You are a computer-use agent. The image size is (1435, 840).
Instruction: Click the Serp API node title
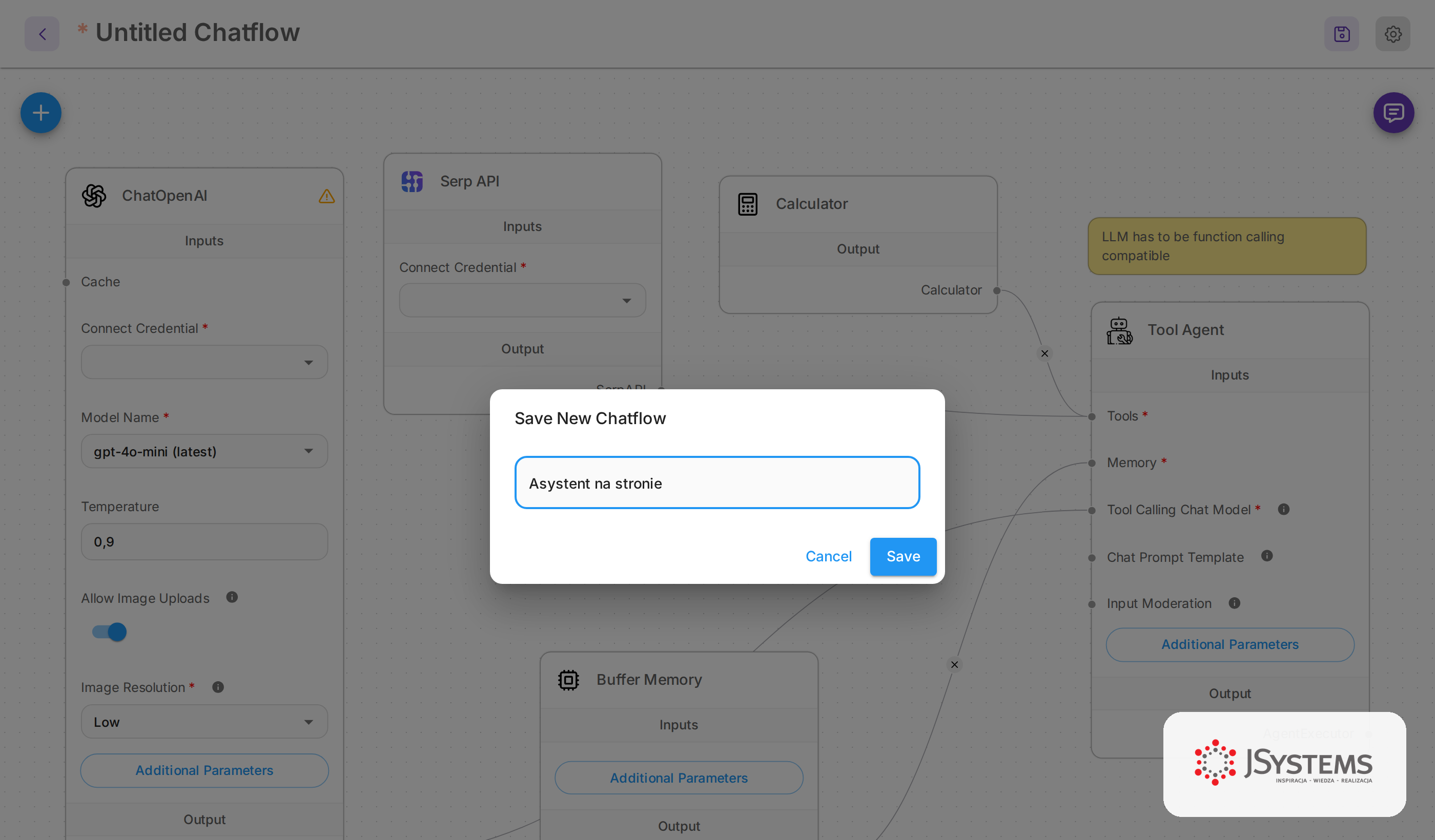point(470,181)
